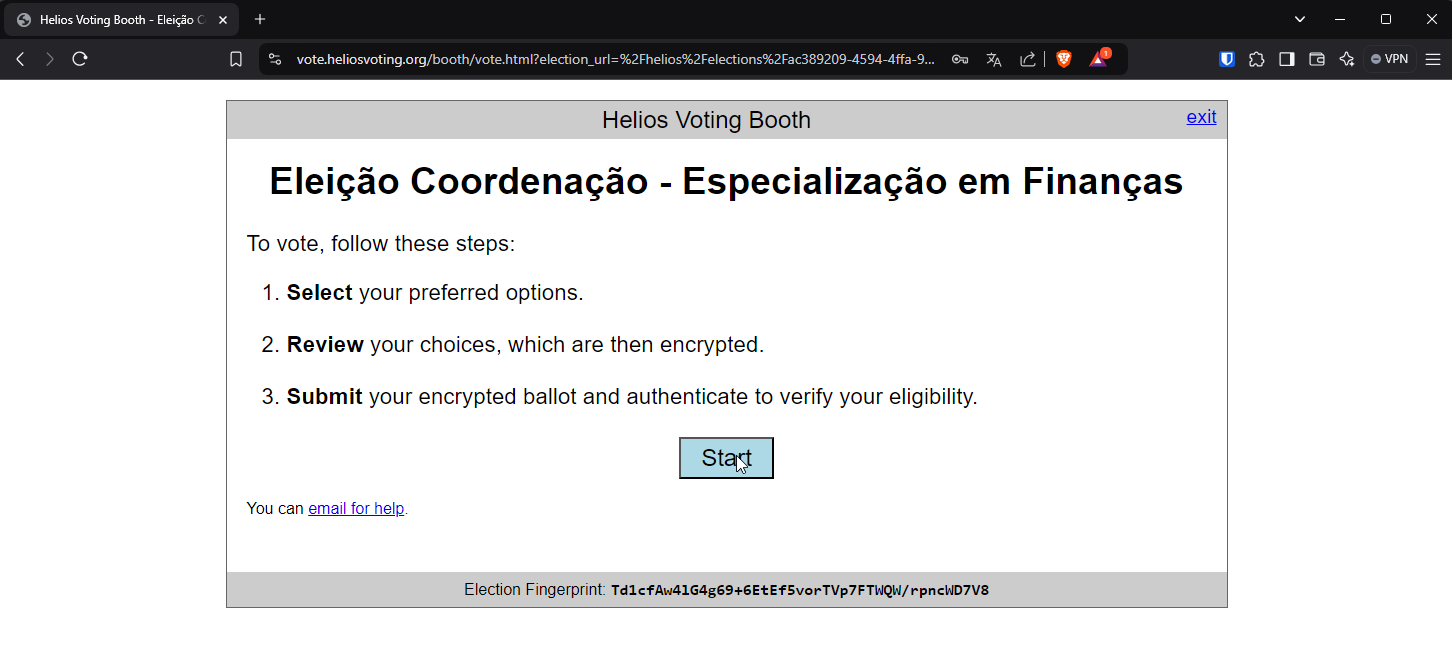Click the Bitwarden extension icon
Screen dimensions: 1452x647
tap(1227, 59)
